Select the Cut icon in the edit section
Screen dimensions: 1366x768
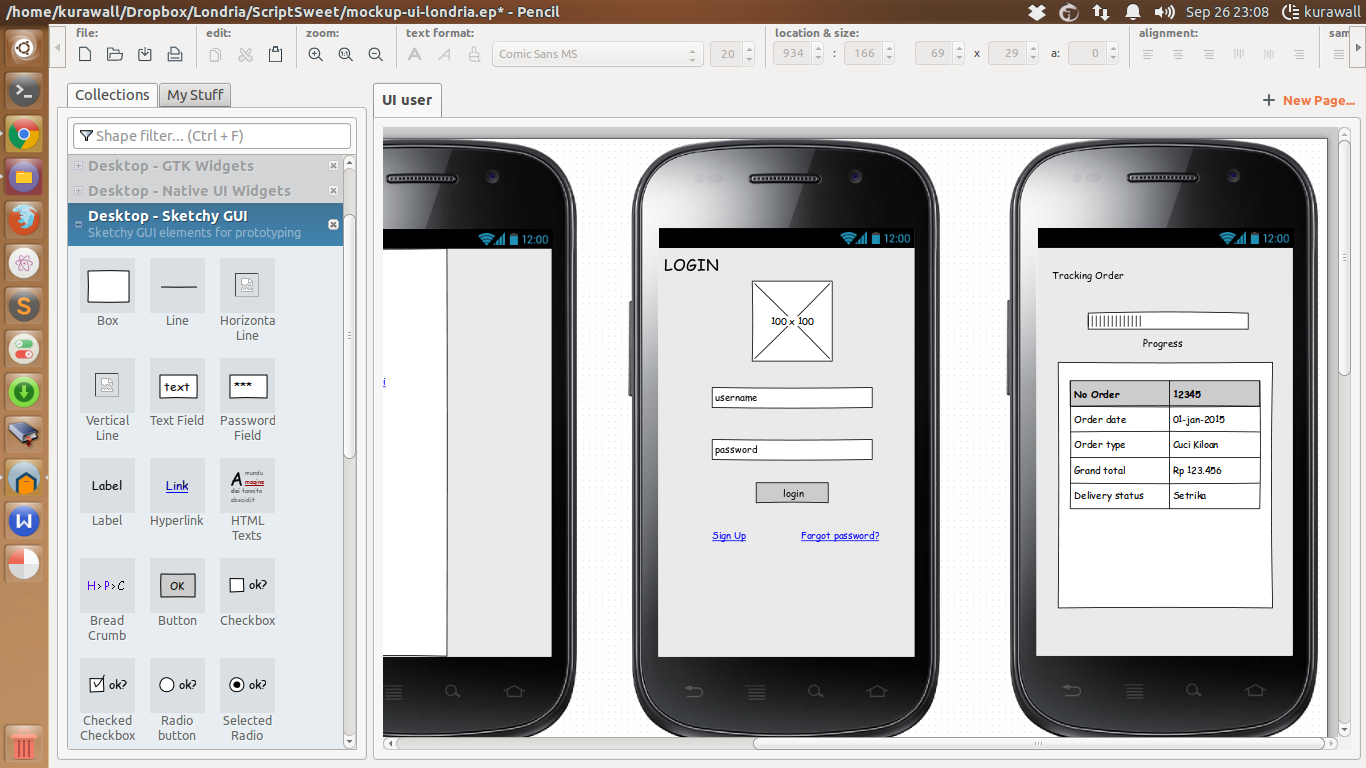click(x=245, y=54)
